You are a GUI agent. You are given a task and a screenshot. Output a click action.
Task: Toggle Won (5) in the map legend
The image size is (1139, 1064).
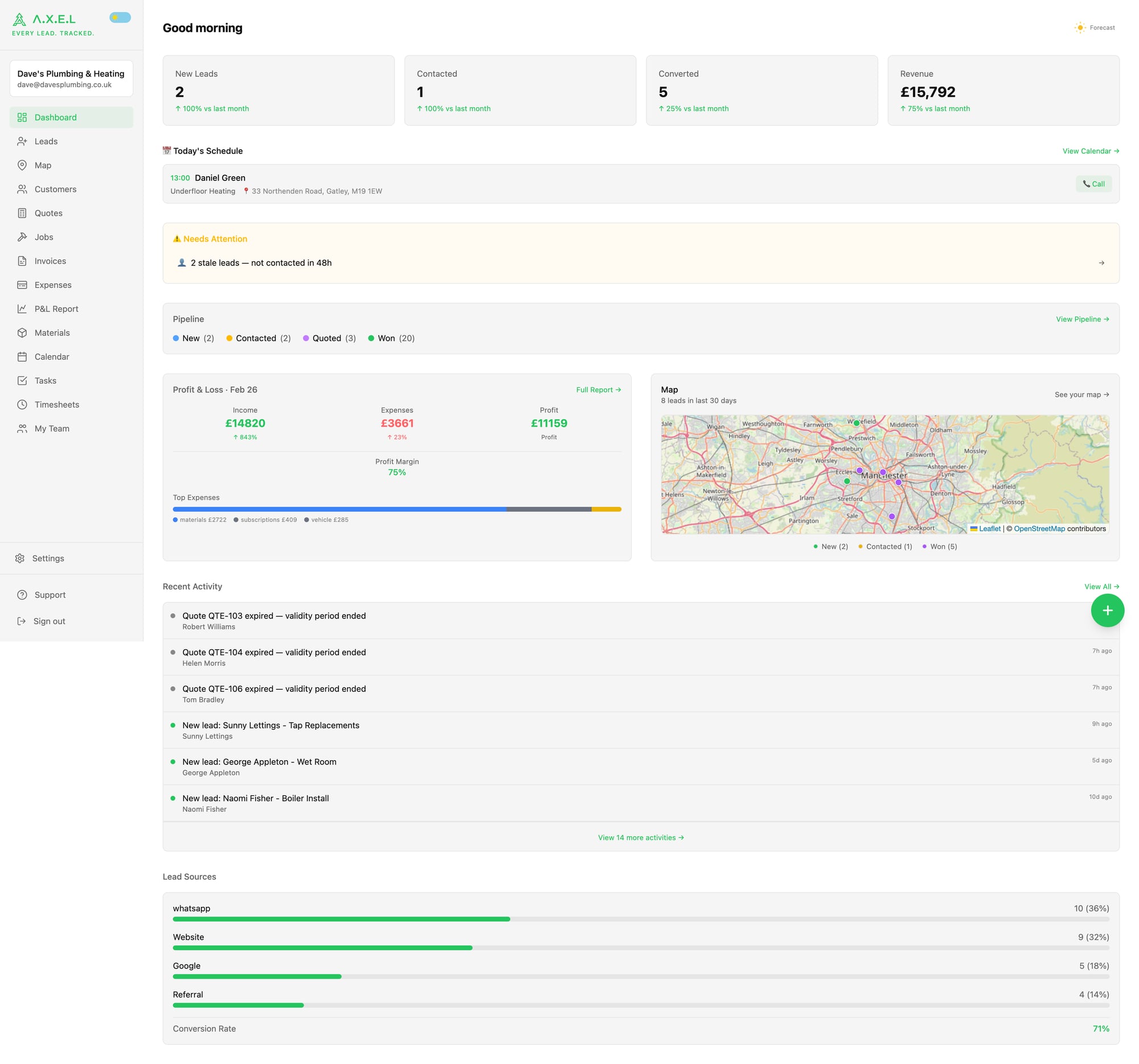pos(939,547)
